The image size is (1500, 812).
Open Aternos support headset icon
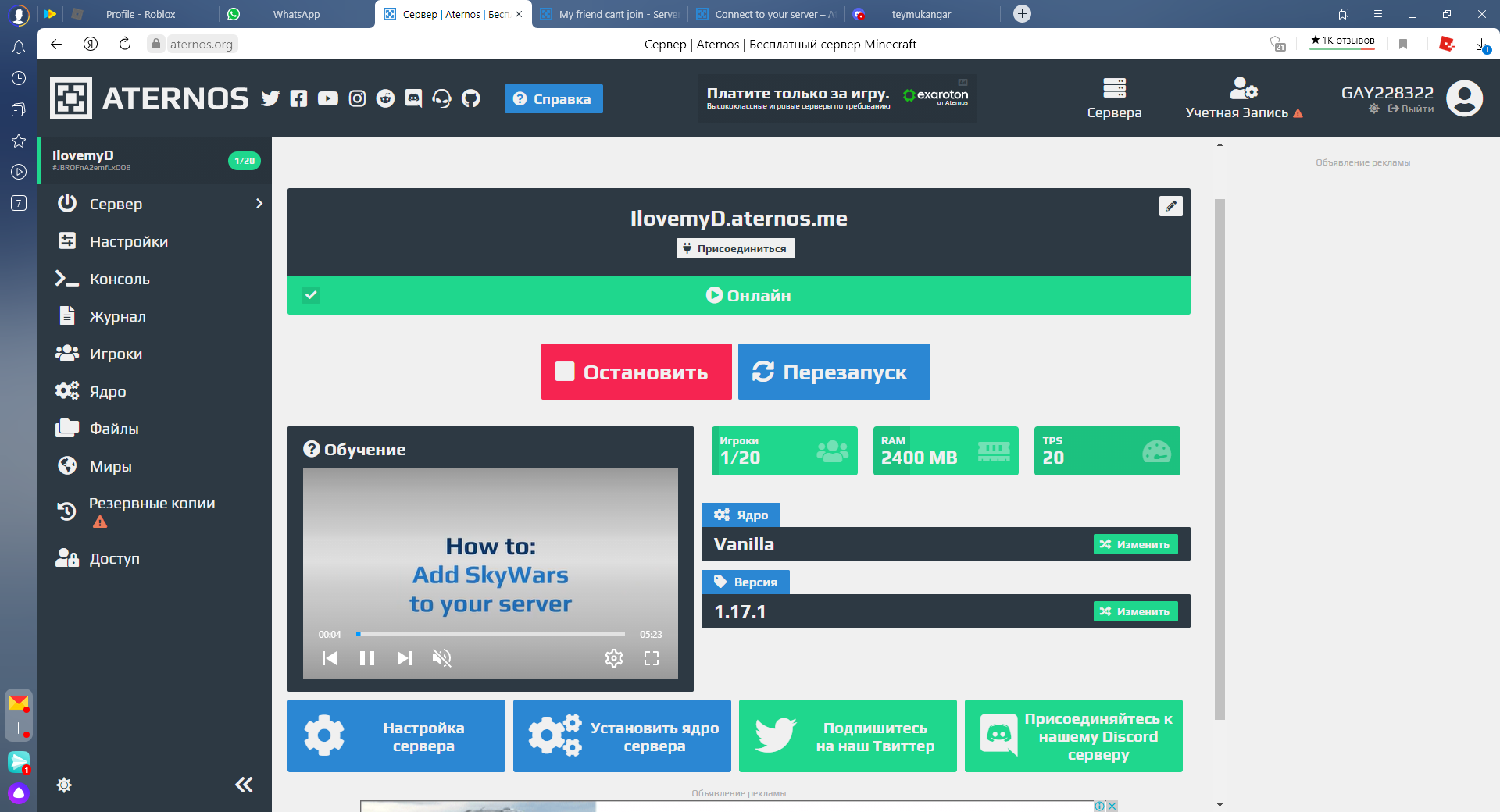pyautogui.click(x=442, y=98)
